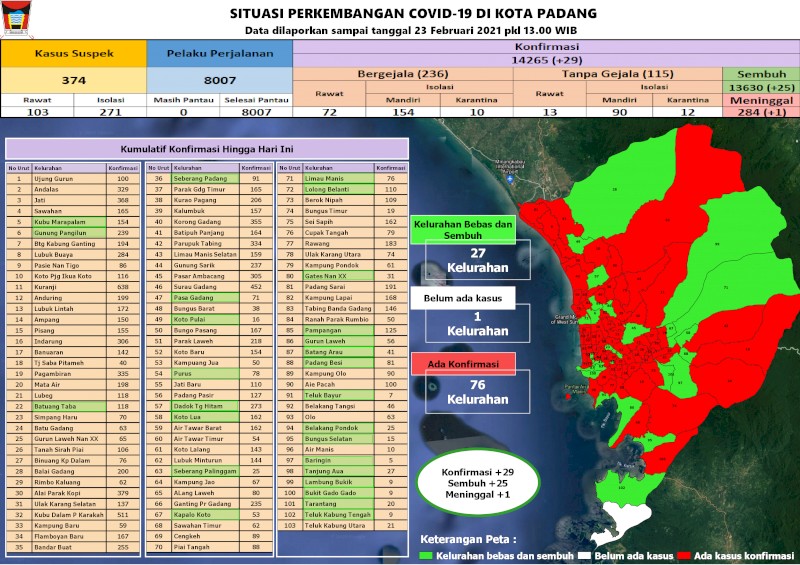
Task: Select the Surau Gadang row
Action: [x=209, y=287]
